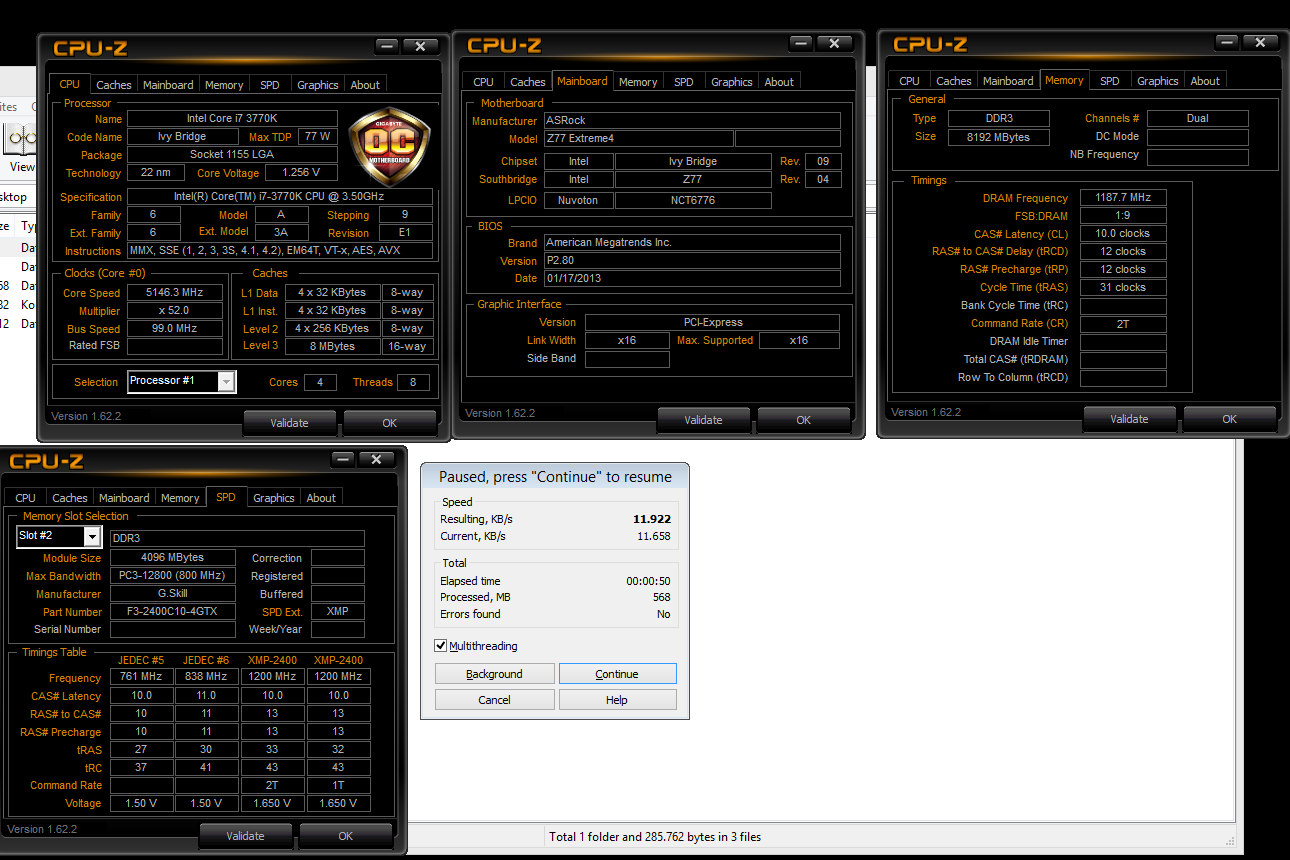Screen dimensions: 1290x860
Task: Cancel the paused benchmark
Action: (494, 700)
